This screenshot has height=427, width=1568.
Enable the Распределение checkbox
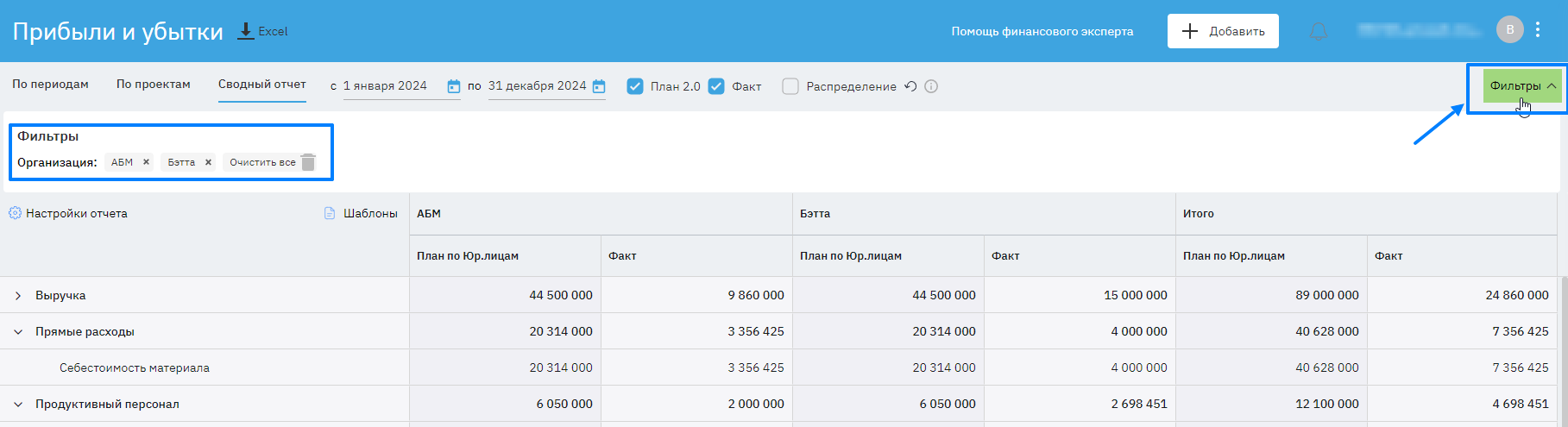coord(790,86)
